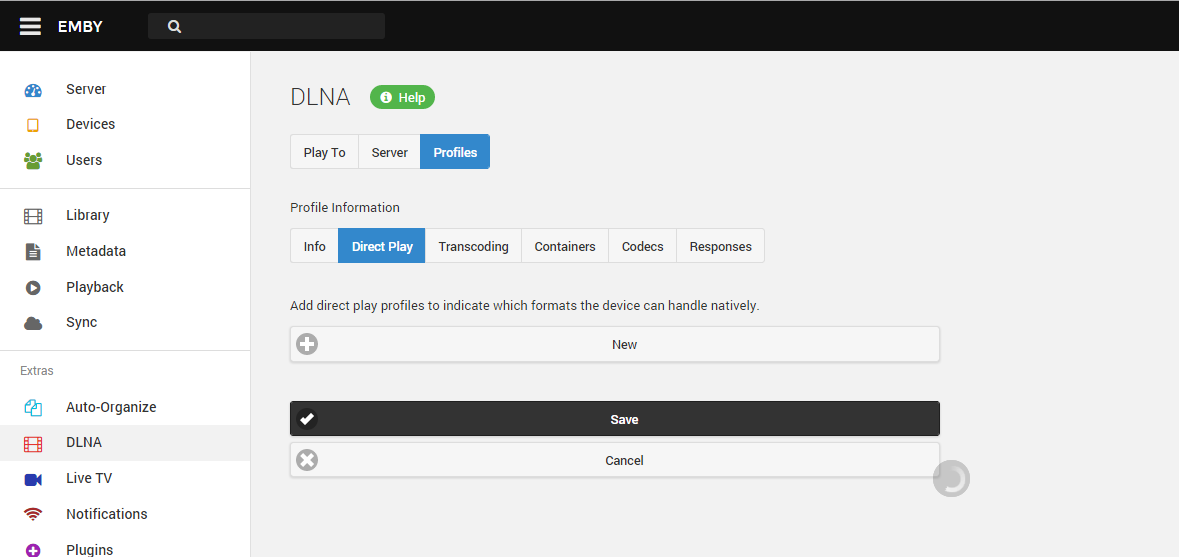The width and height of the screenshot is (1179, 557).
Task: Click the plus icon on New button
Action: tap(307, 344)
